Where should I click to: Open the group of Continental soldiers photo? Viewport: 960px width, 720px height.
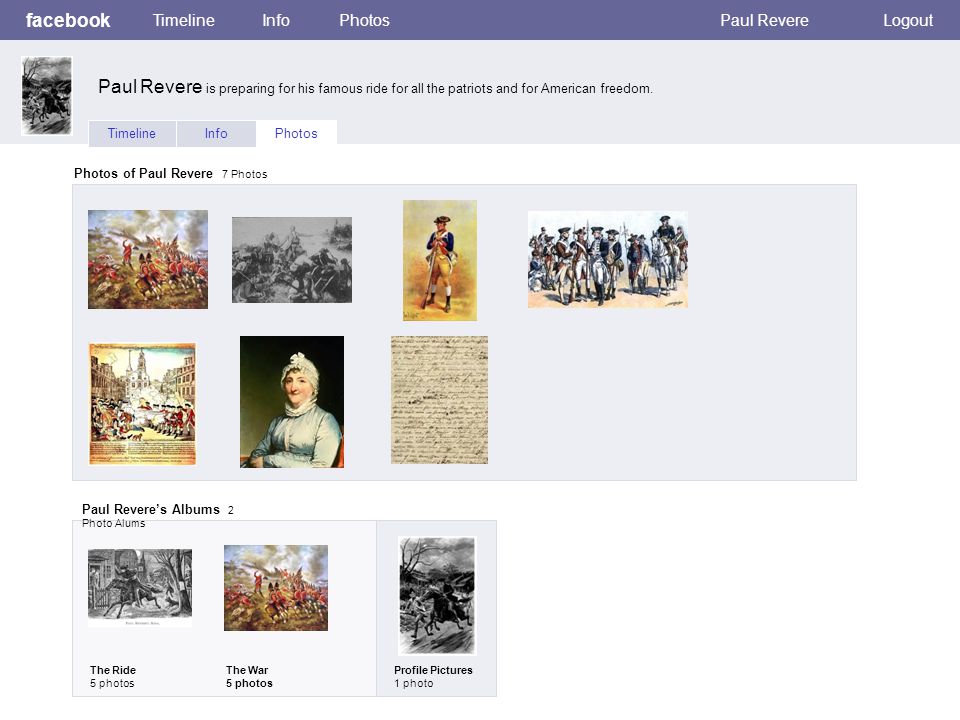pos(608,260)
